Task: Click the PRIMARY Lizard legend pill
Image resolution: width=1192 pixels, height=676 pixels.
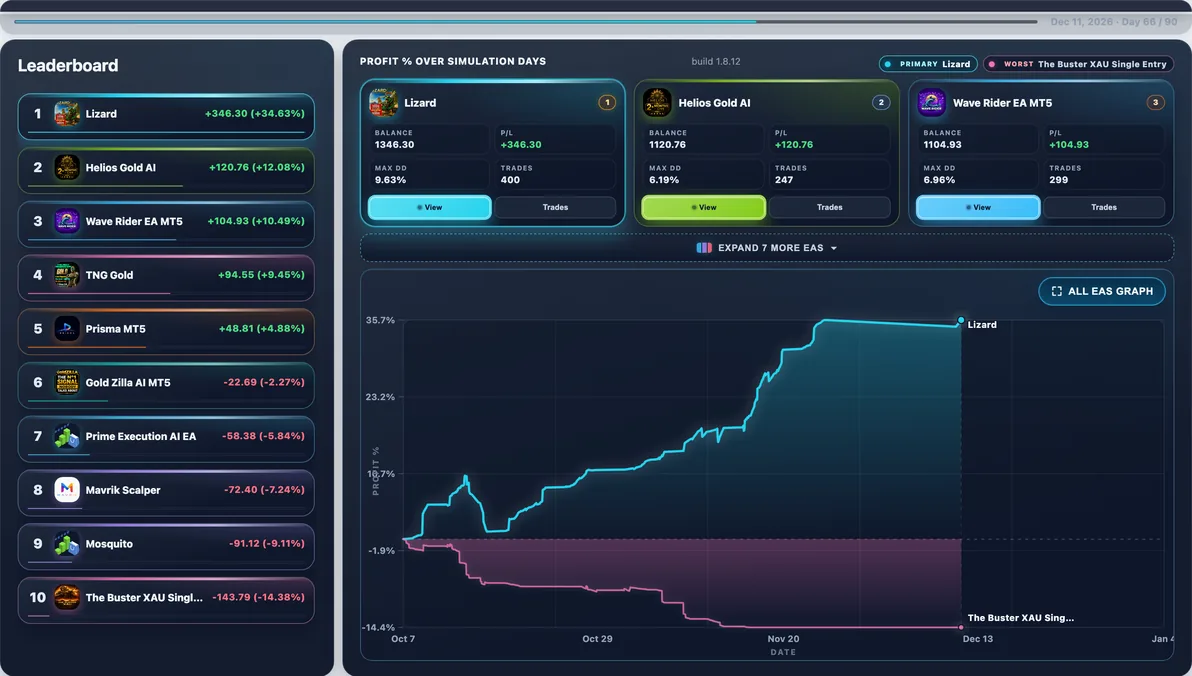Action: (x=928, y=64)
